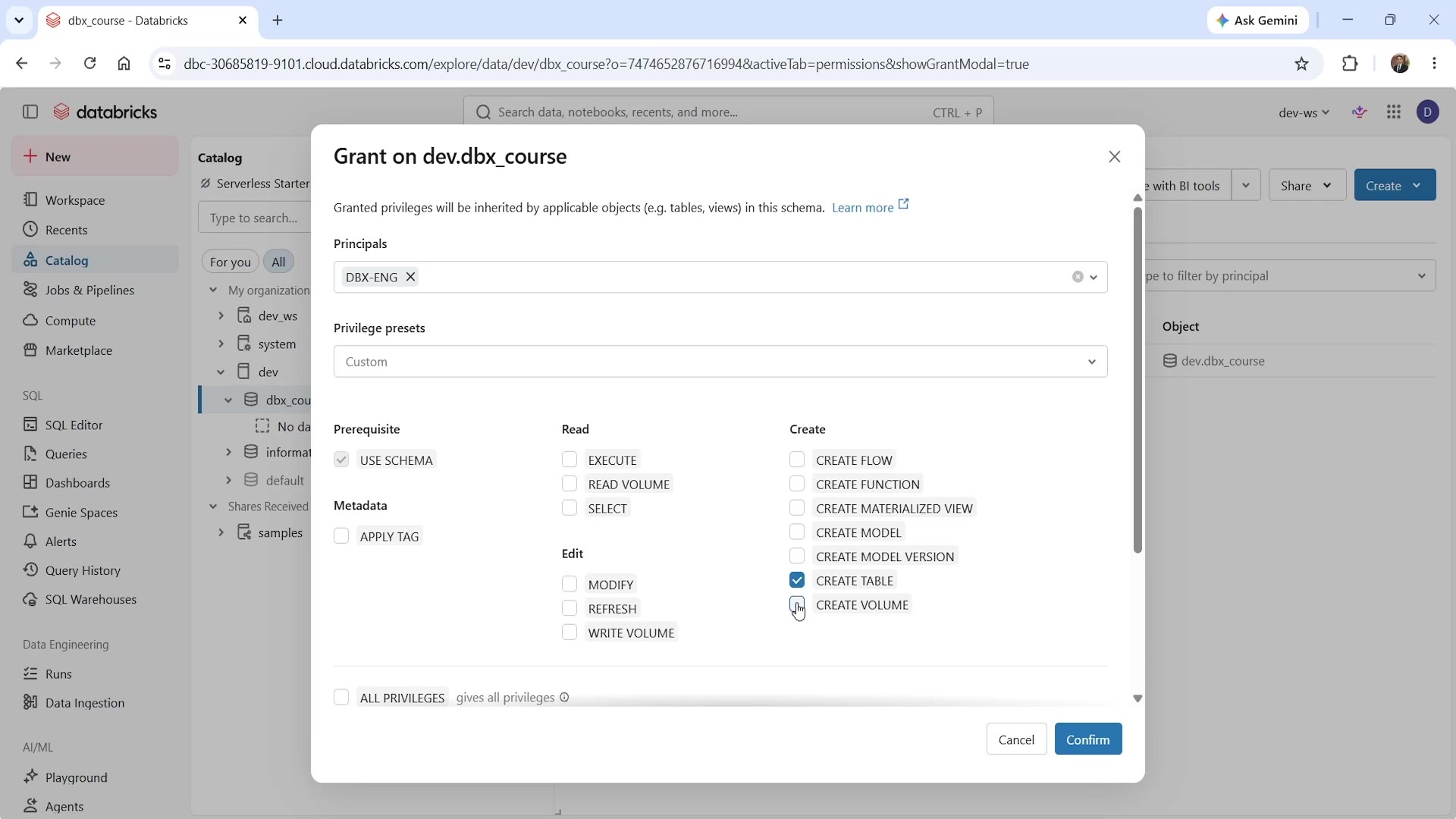Switch to the For you tab
The width and height of the screenshot is (1456, 819).
coord(231,262)
